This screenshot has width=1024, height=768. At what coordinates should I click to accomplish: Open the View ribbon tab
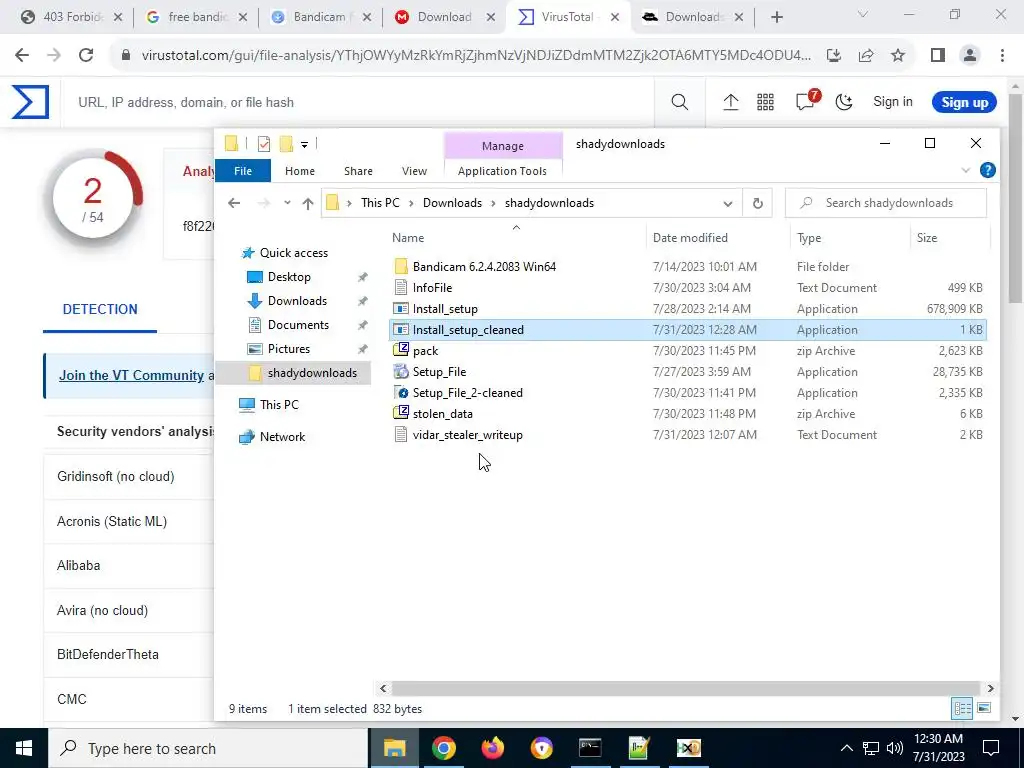(414, 171)
